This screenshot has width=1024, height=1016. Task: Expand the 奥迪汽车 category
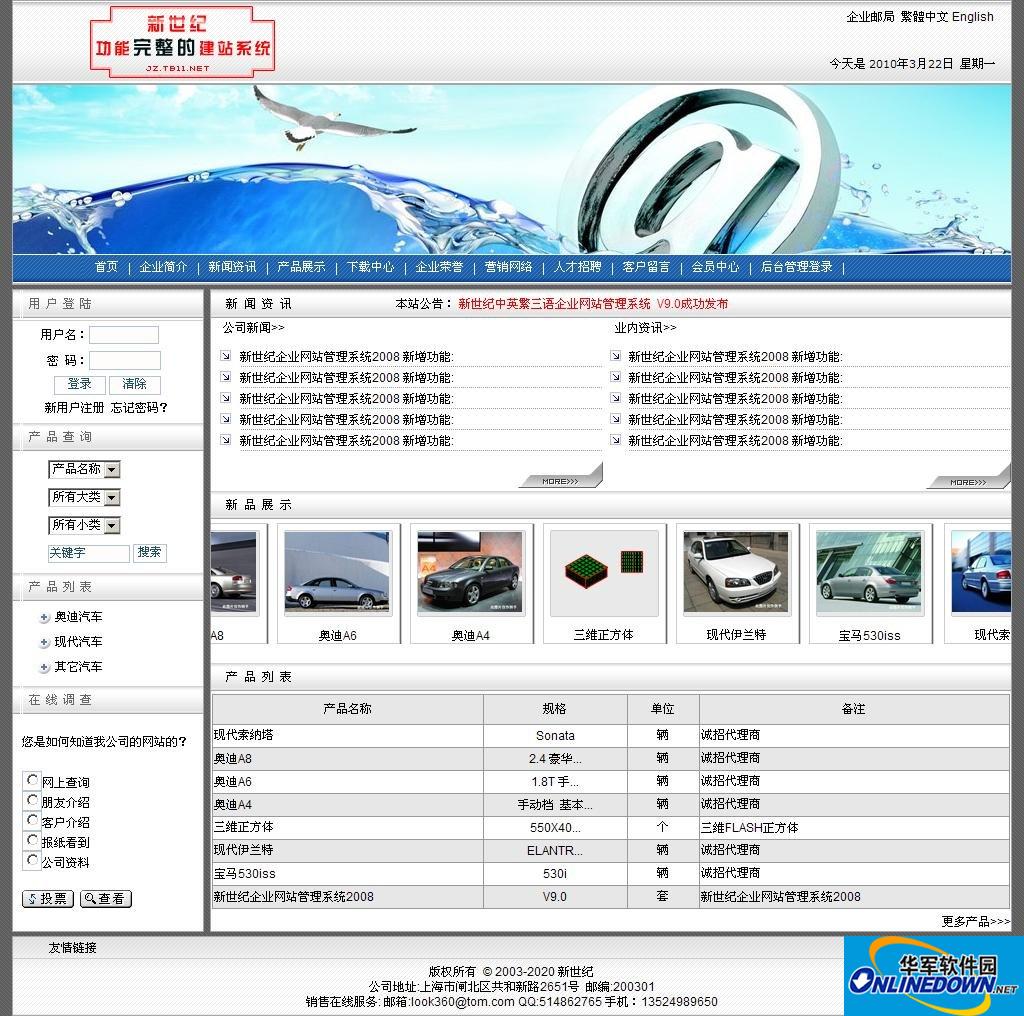(x=78, y=617)
